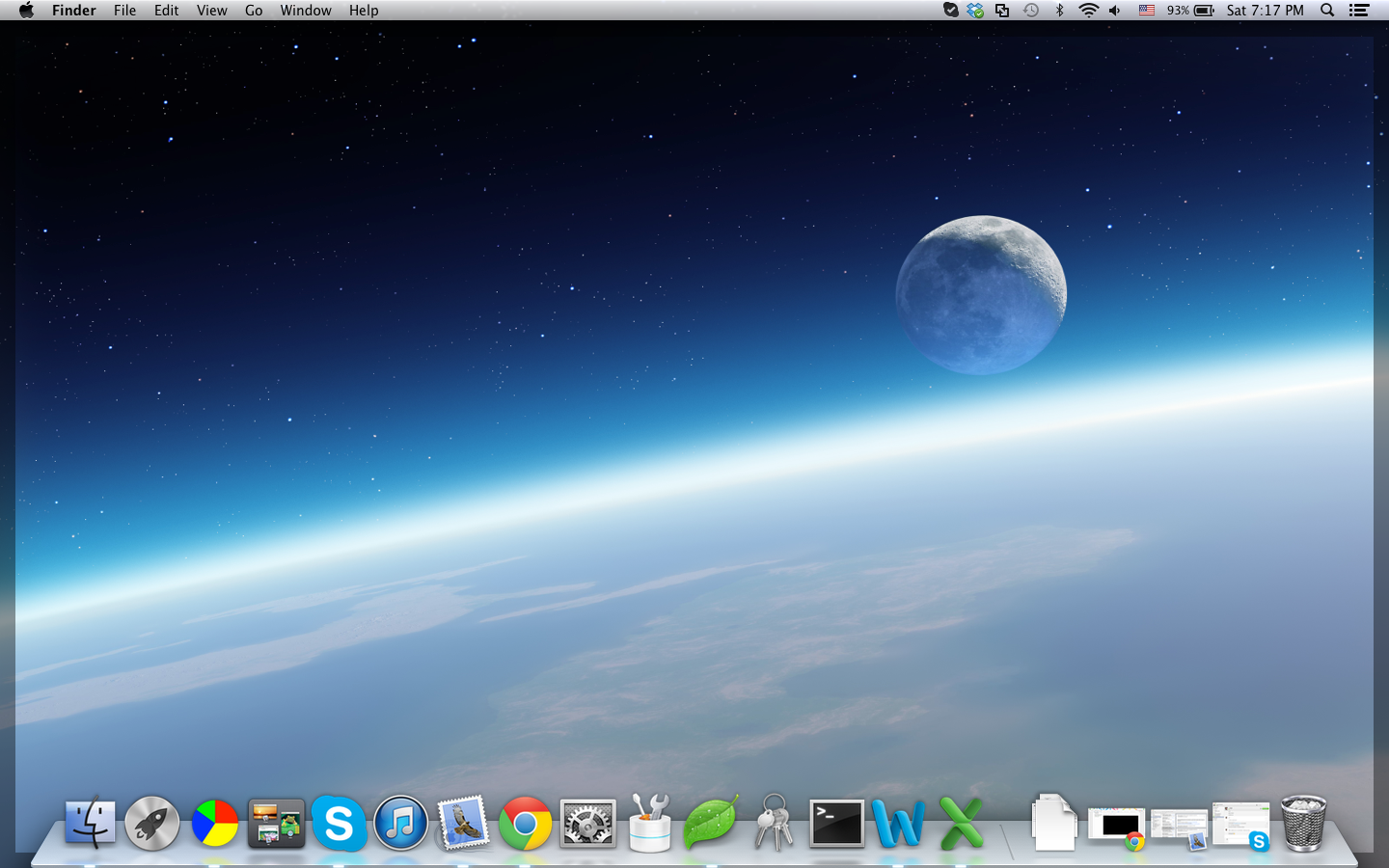Open the File menu
Viewport: 1389px width, 868px height.
click(124, 11)
